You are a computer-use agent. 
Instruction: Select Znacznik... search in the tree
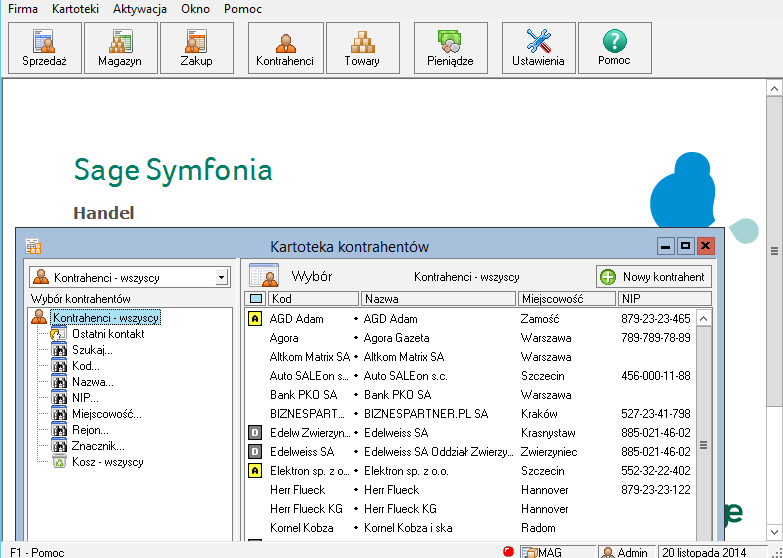tap(98, 446)
